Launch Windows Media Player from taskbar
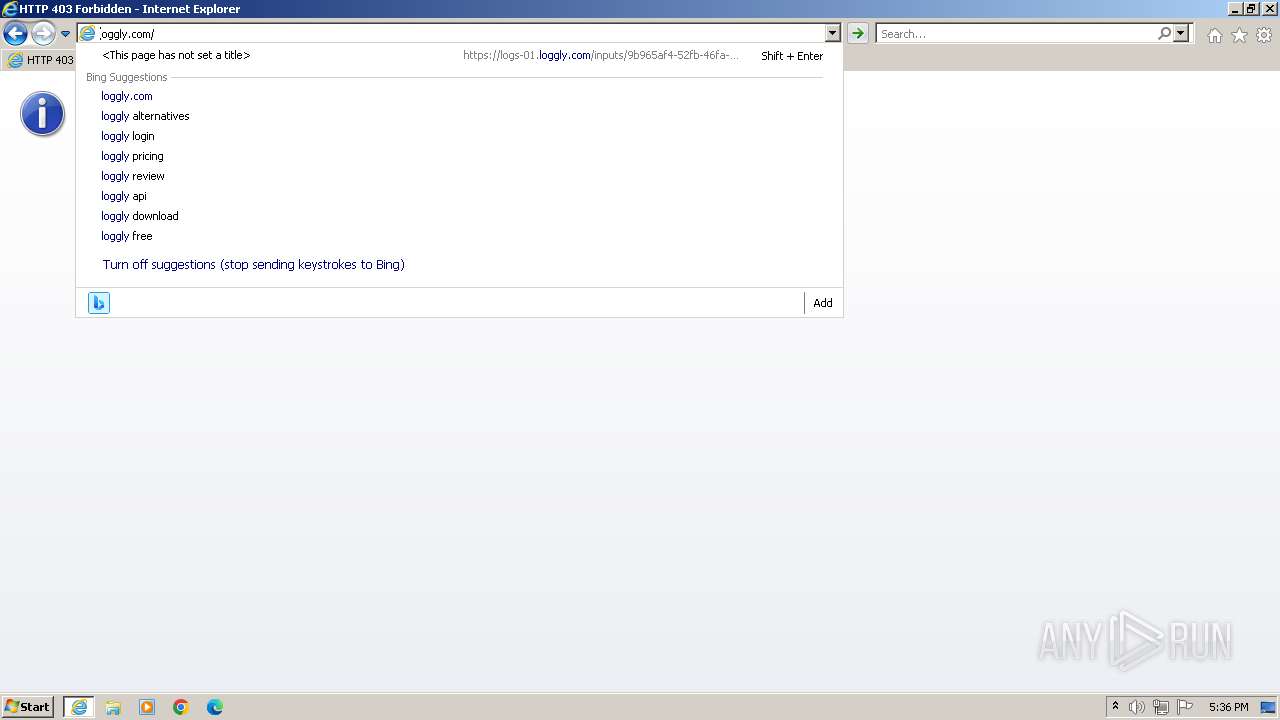 coord(147,707)
